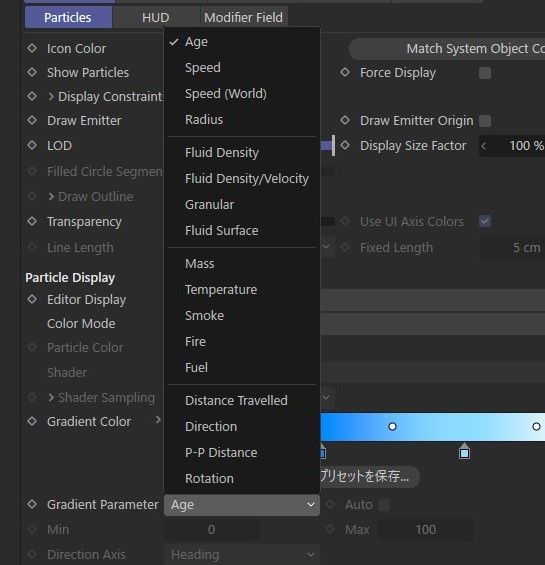Select Distance Travelled in the dropdown list
This screenshot has width=545, height=565.
236,400
